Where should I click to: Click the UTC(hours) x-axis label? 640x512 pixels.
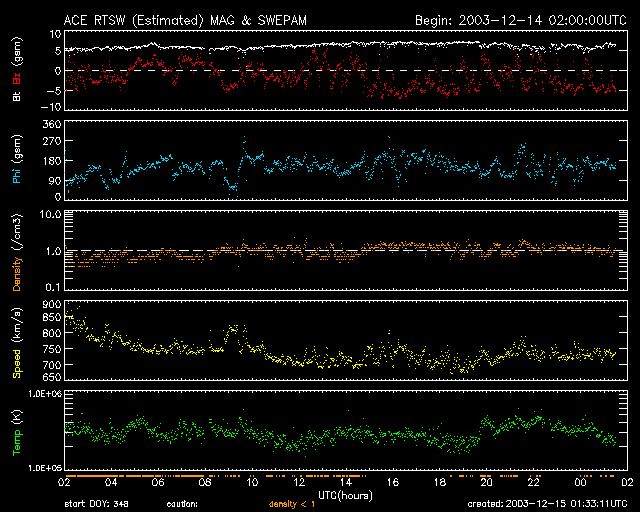pos(346,495)
